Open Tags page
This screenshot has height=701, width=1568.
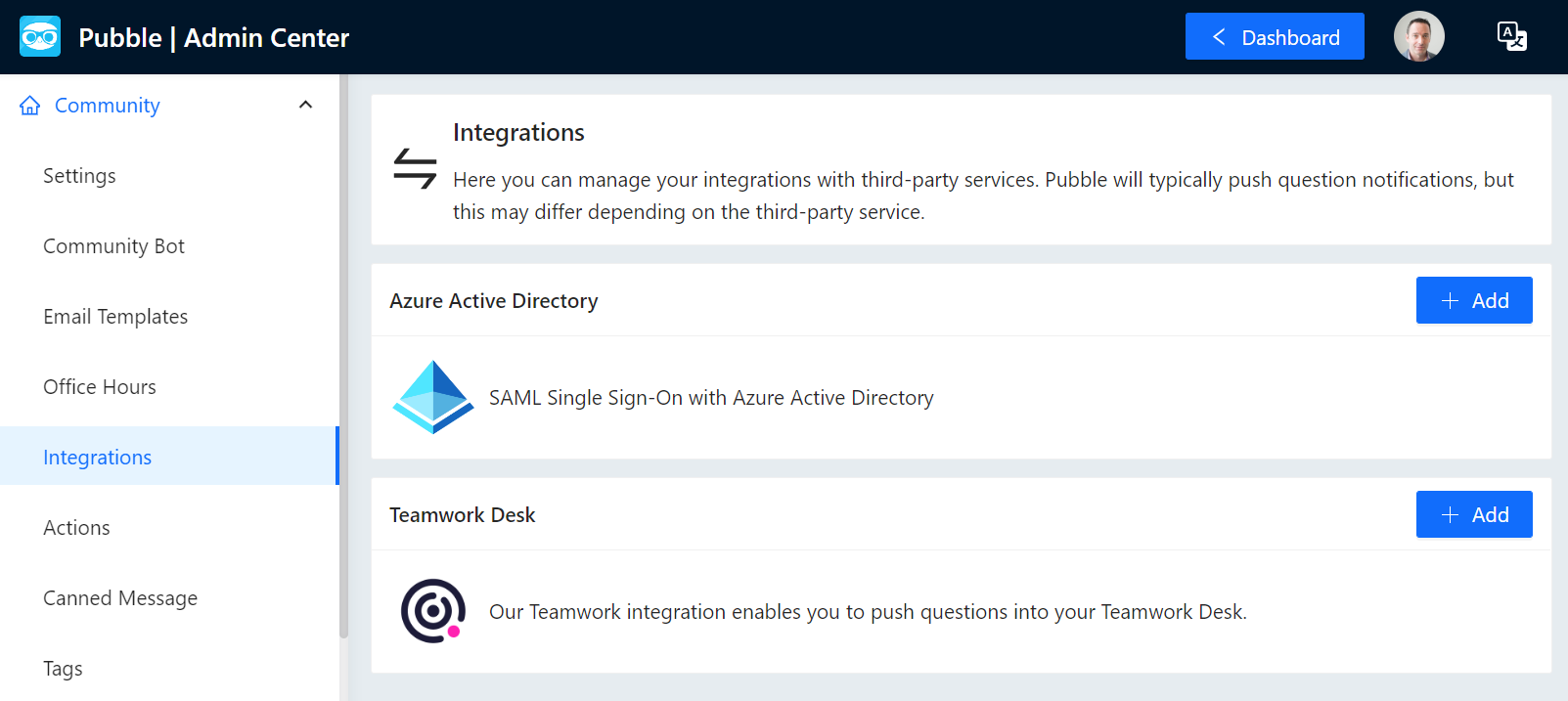coord(168,669)
